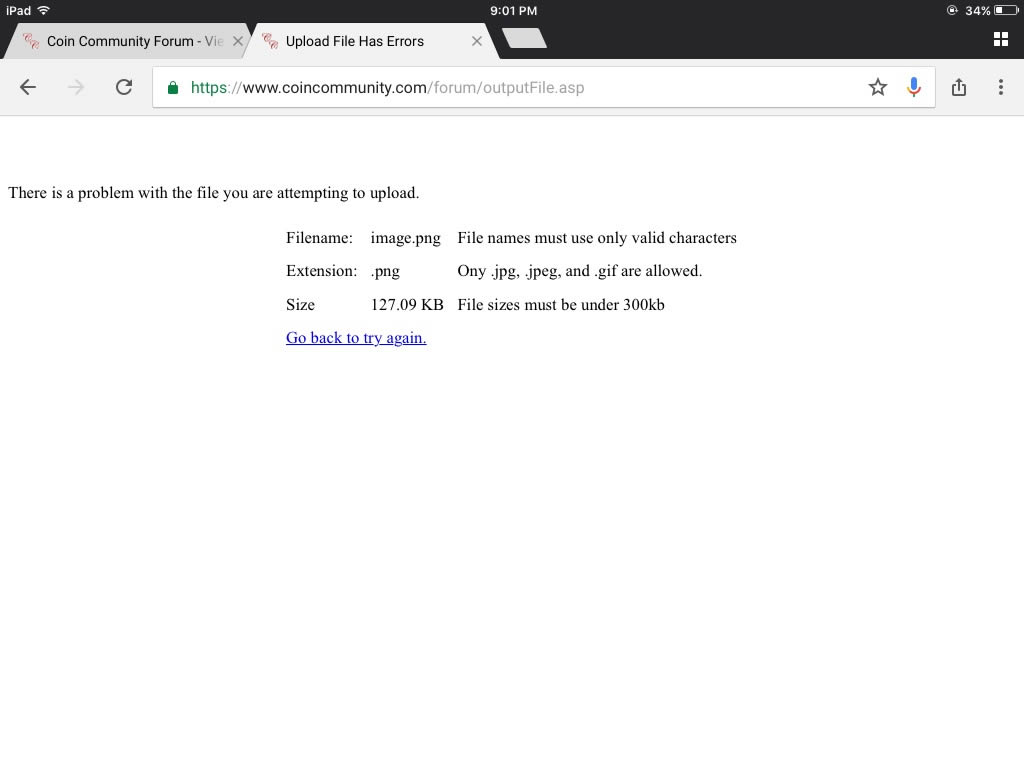
Task: Click the 'Extension:' label
Action: click(x=322, y=271)
